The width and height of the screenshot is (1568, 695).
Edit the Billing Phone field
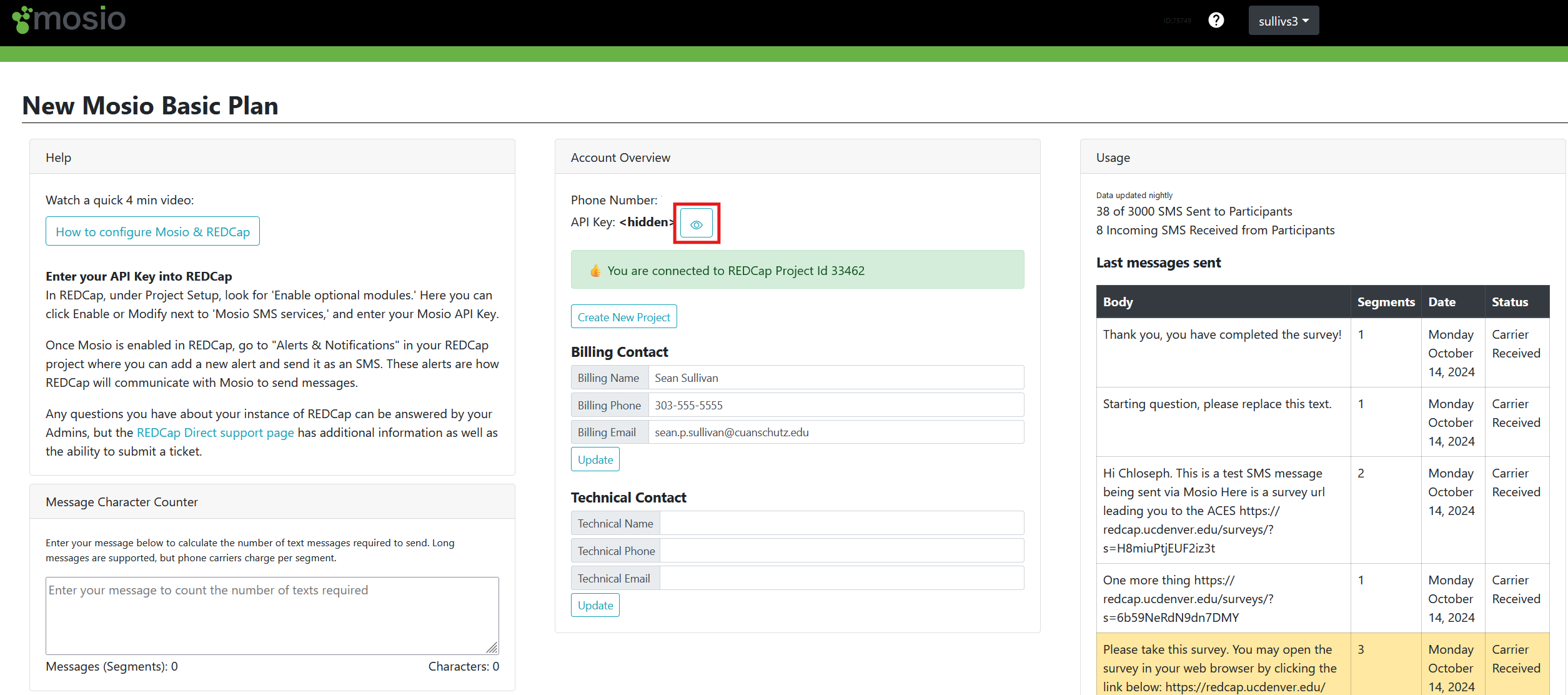836,405
